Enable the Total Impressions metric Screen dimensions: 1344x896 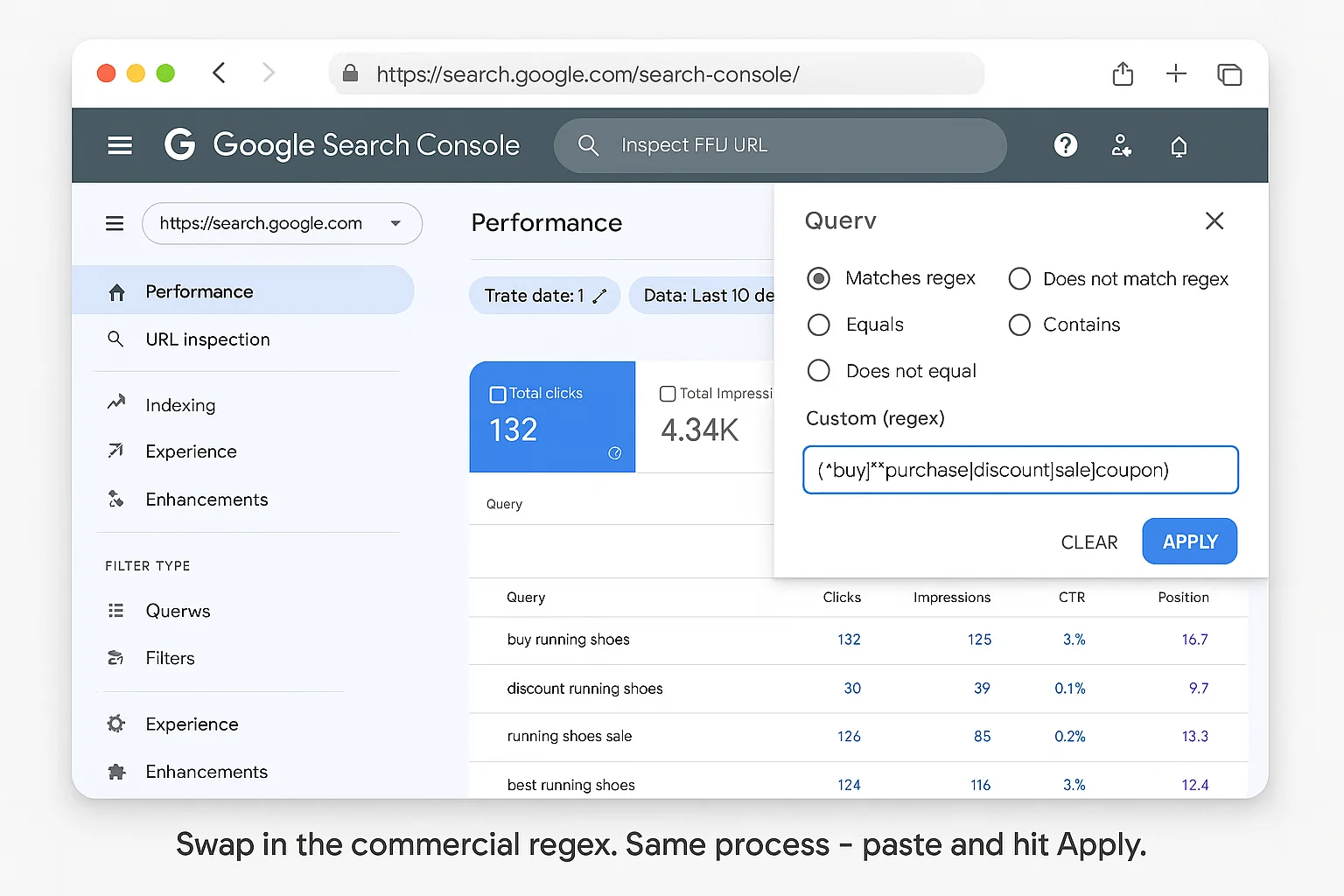click(668, 393)
